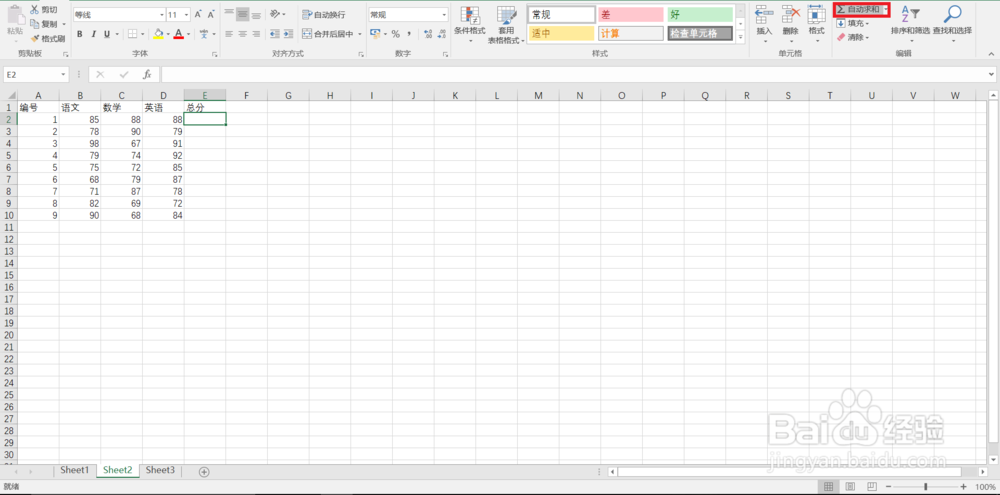Click the zoom in plus button

tap(963, 487)
